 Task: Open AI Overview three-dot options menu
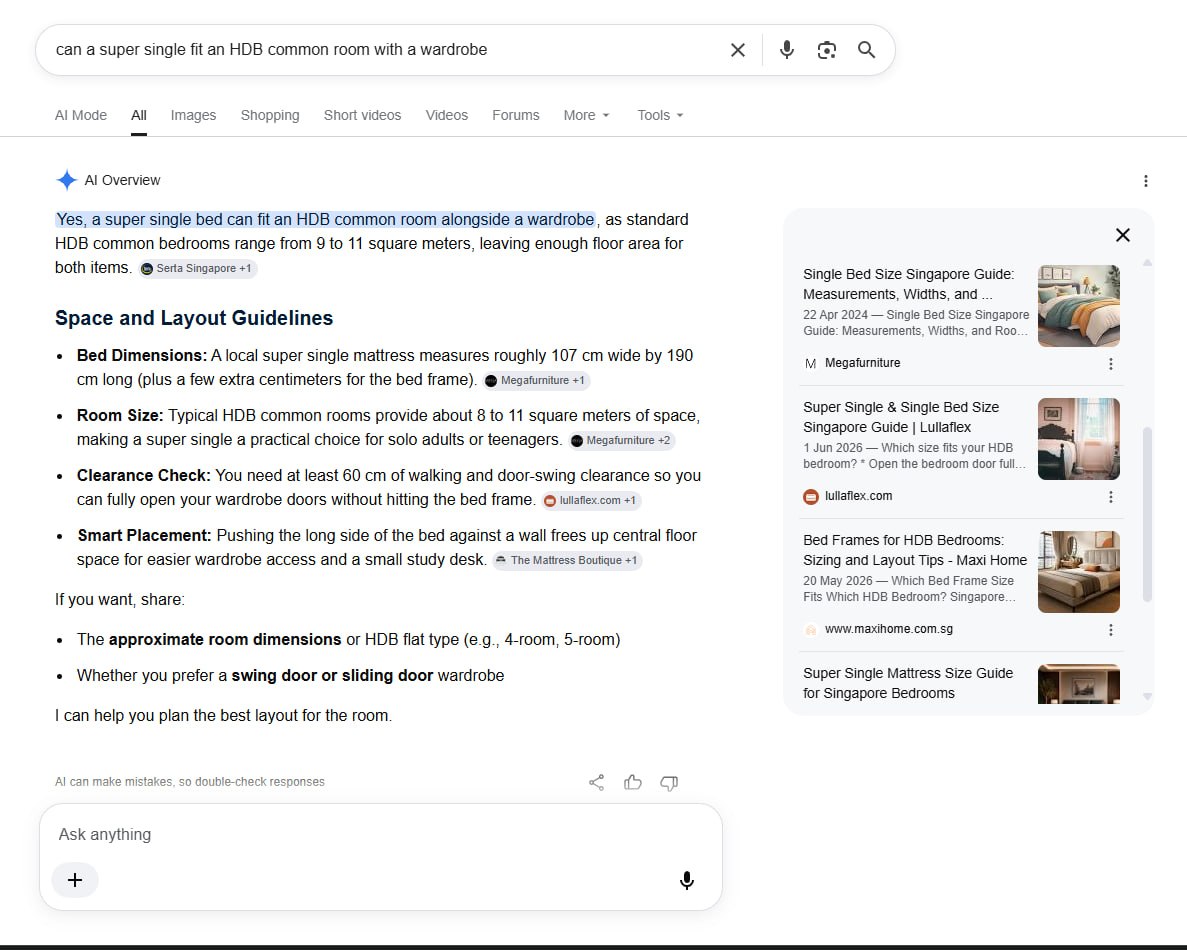click(1145, 181)
